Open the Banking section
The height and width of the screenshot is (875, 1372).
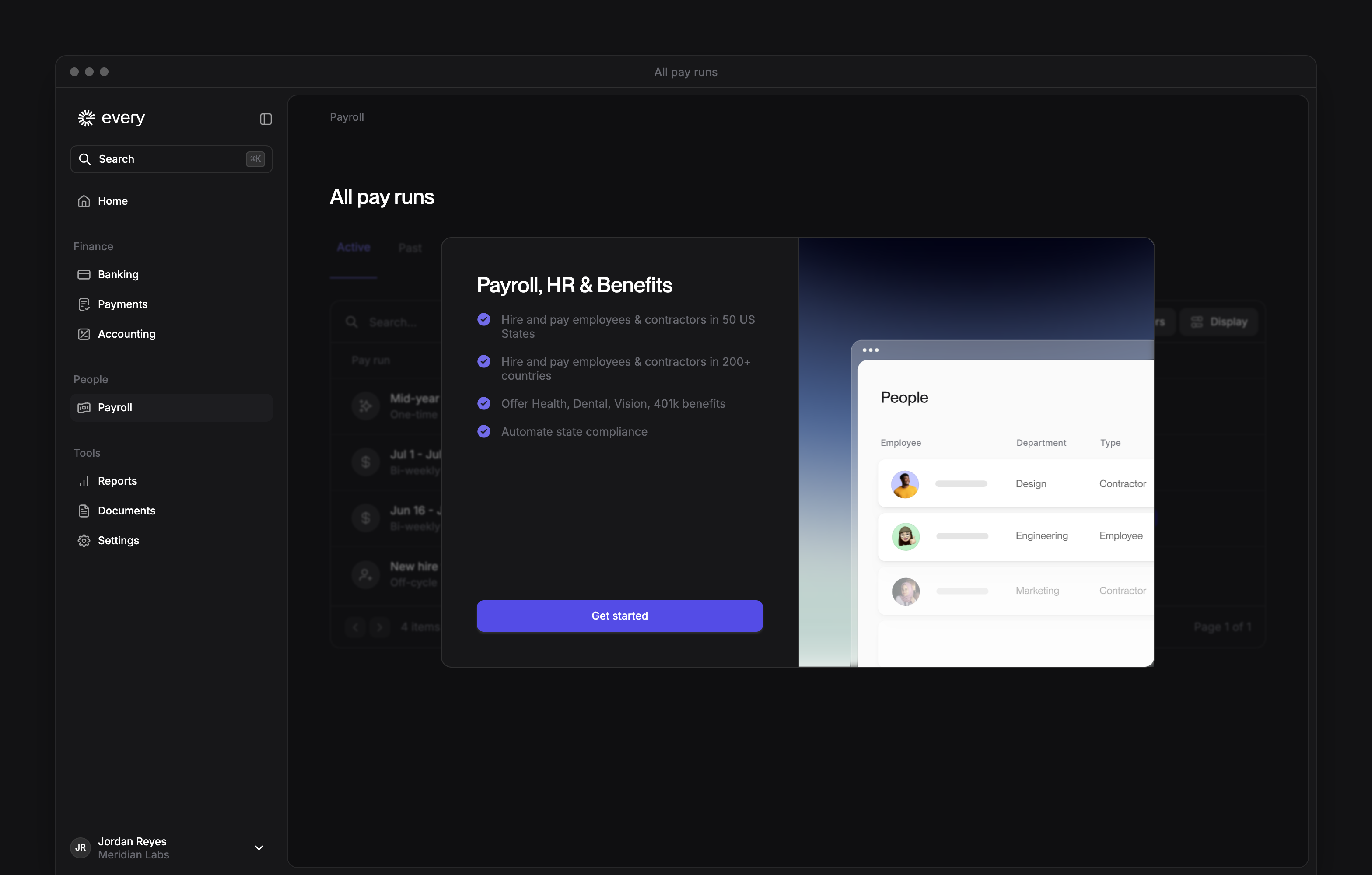coord(171,275)
